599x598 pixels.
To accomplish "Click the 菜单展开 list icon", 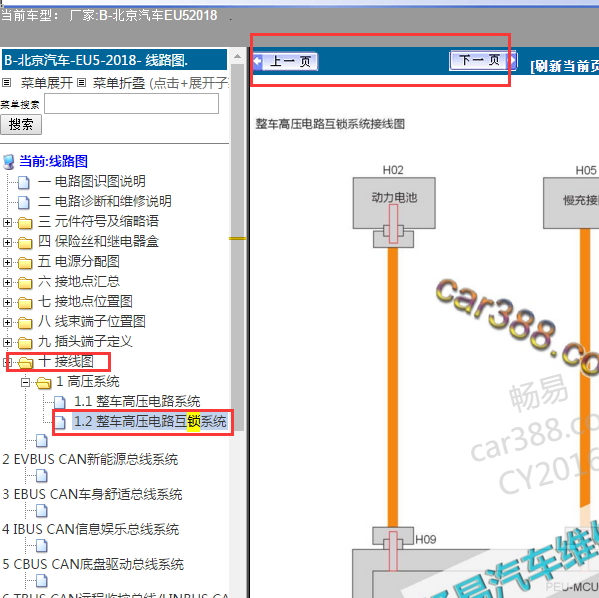I will [7, 83].
